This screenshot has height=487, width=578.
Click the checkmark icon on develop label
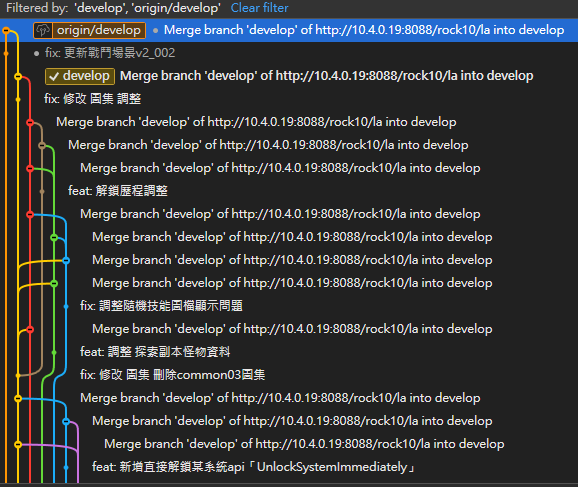coord(54,76)
